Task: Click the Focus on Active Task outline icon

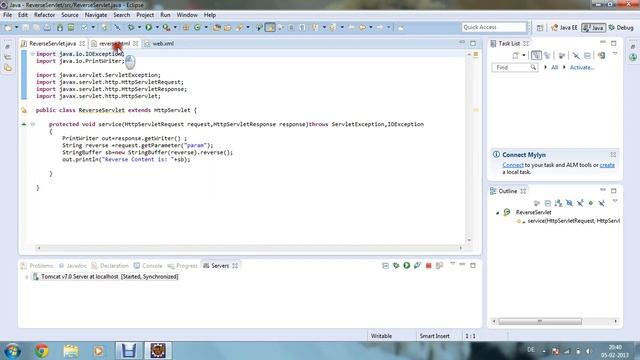Action: 537,203
